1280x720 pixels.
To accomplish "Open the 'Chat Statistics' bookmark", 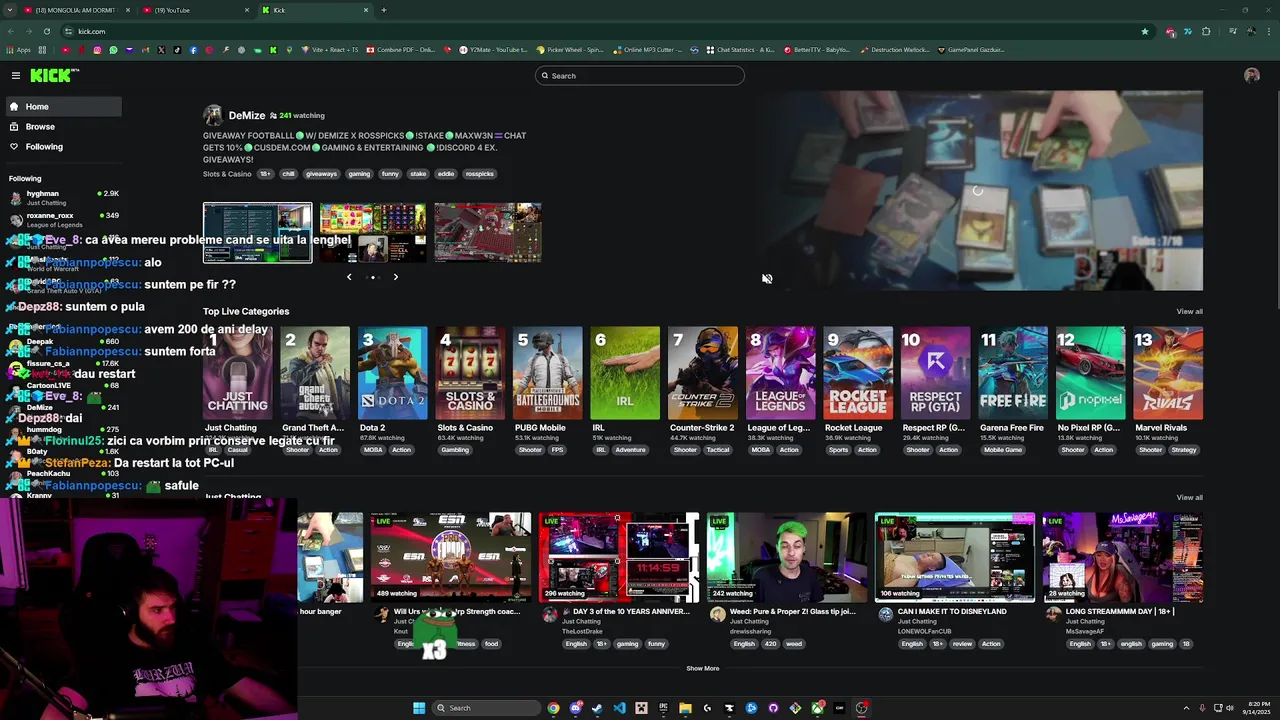I will (740, 50).
